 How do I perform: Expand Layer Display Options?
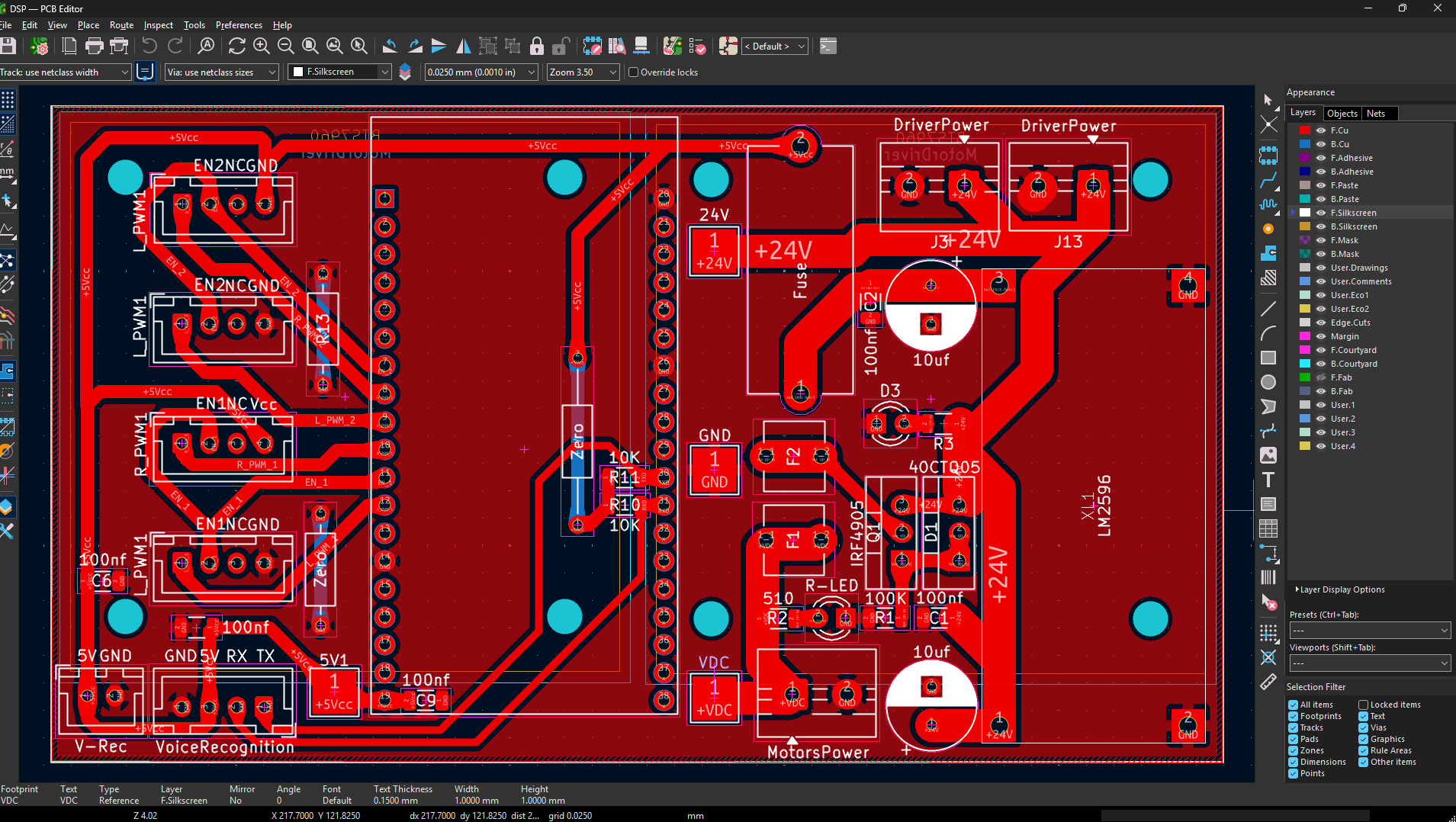point(1342,589)
